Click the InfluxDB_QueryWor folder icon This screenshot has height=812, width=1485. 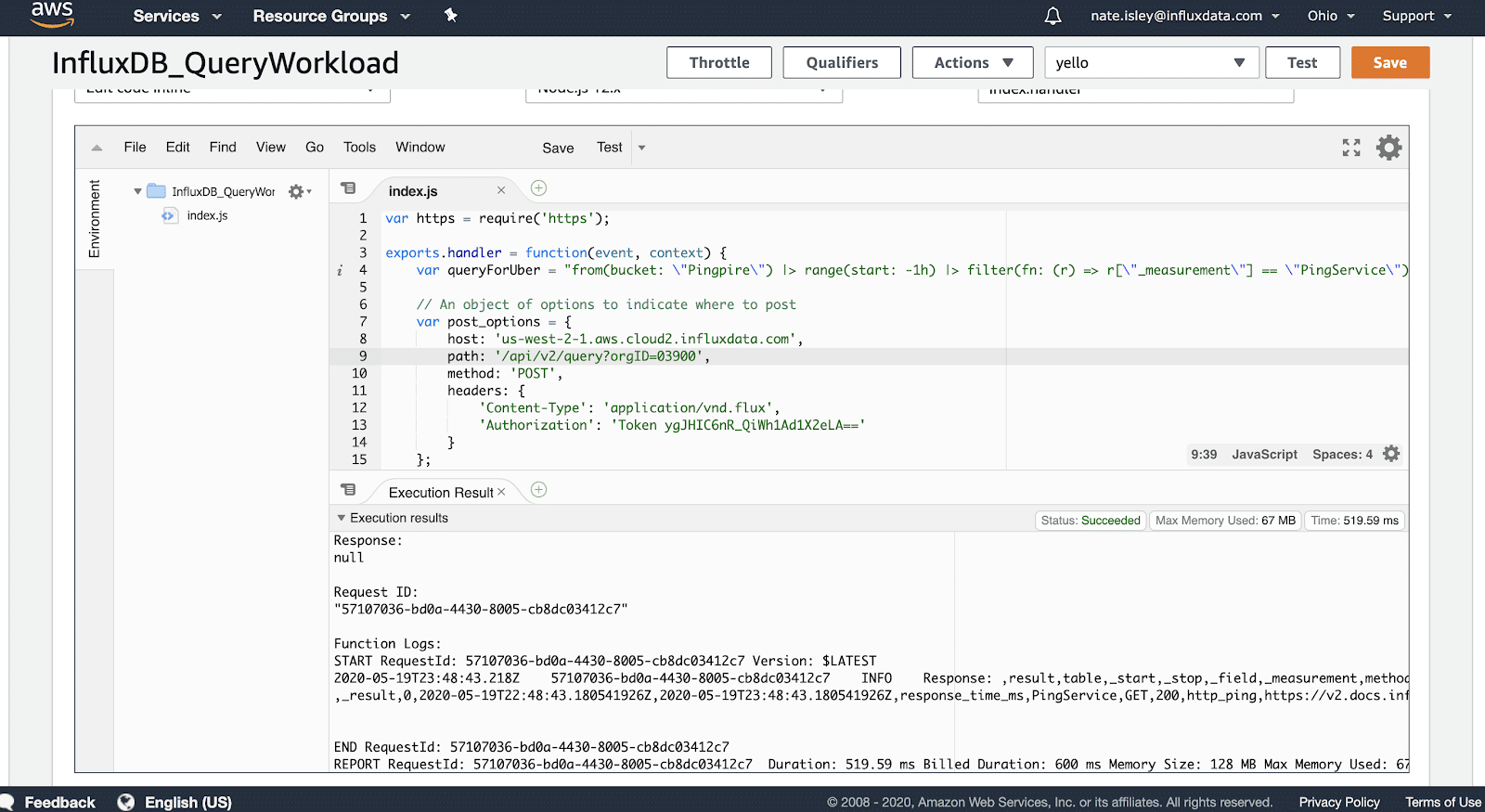[156, 191]
